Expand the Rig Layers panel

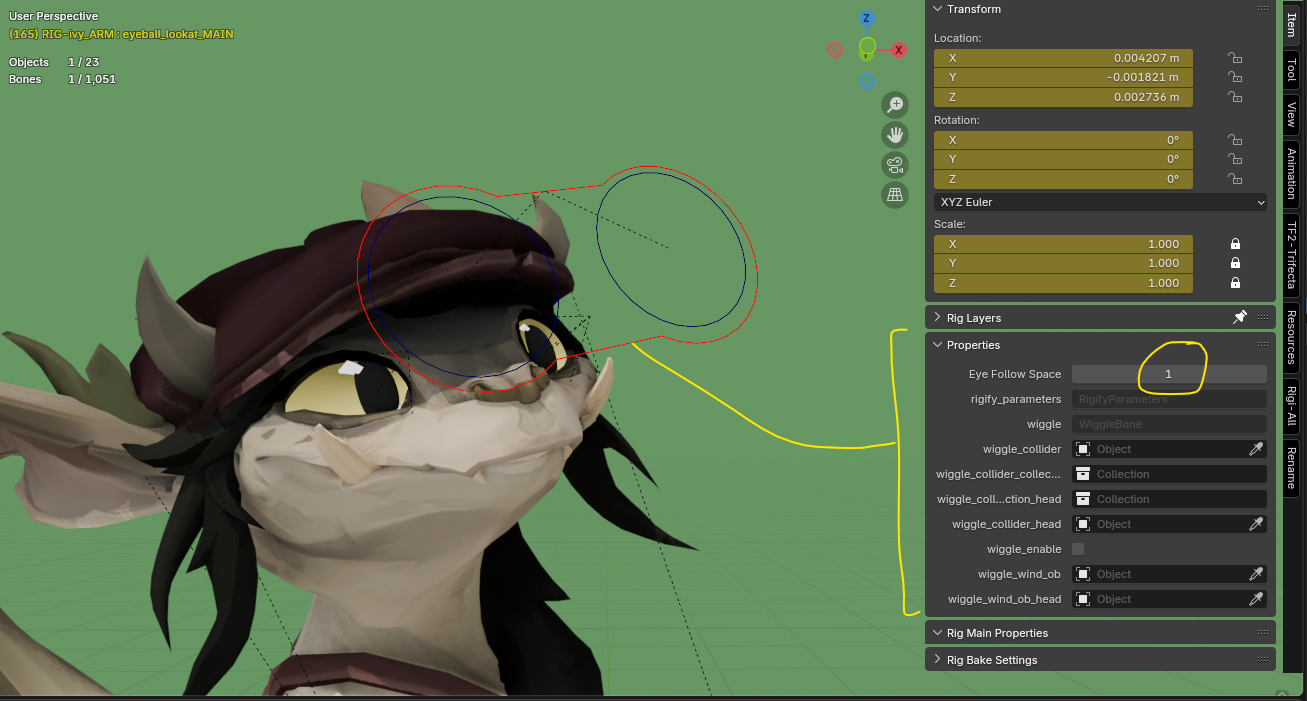click(x=937, y=318)
